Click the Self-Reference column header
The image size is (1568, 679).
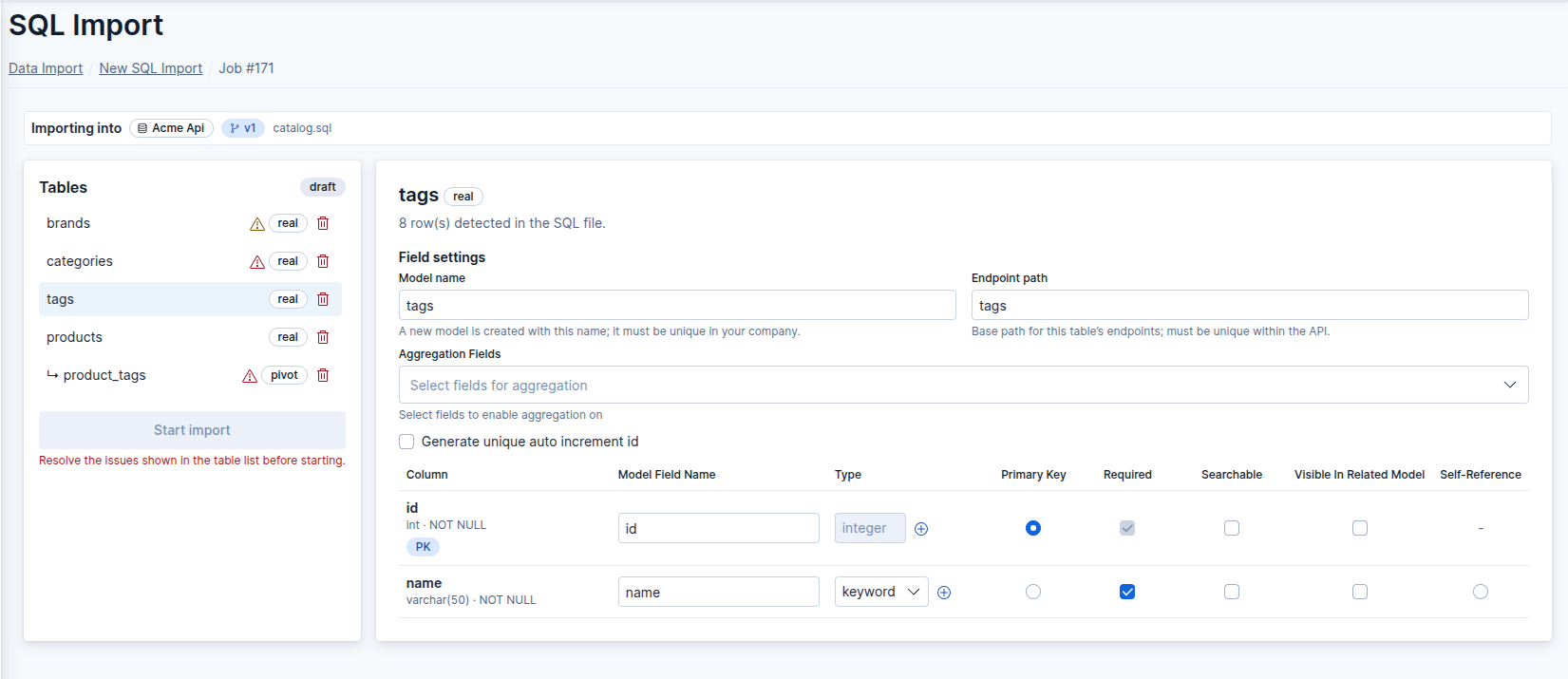pos(1481,475)
